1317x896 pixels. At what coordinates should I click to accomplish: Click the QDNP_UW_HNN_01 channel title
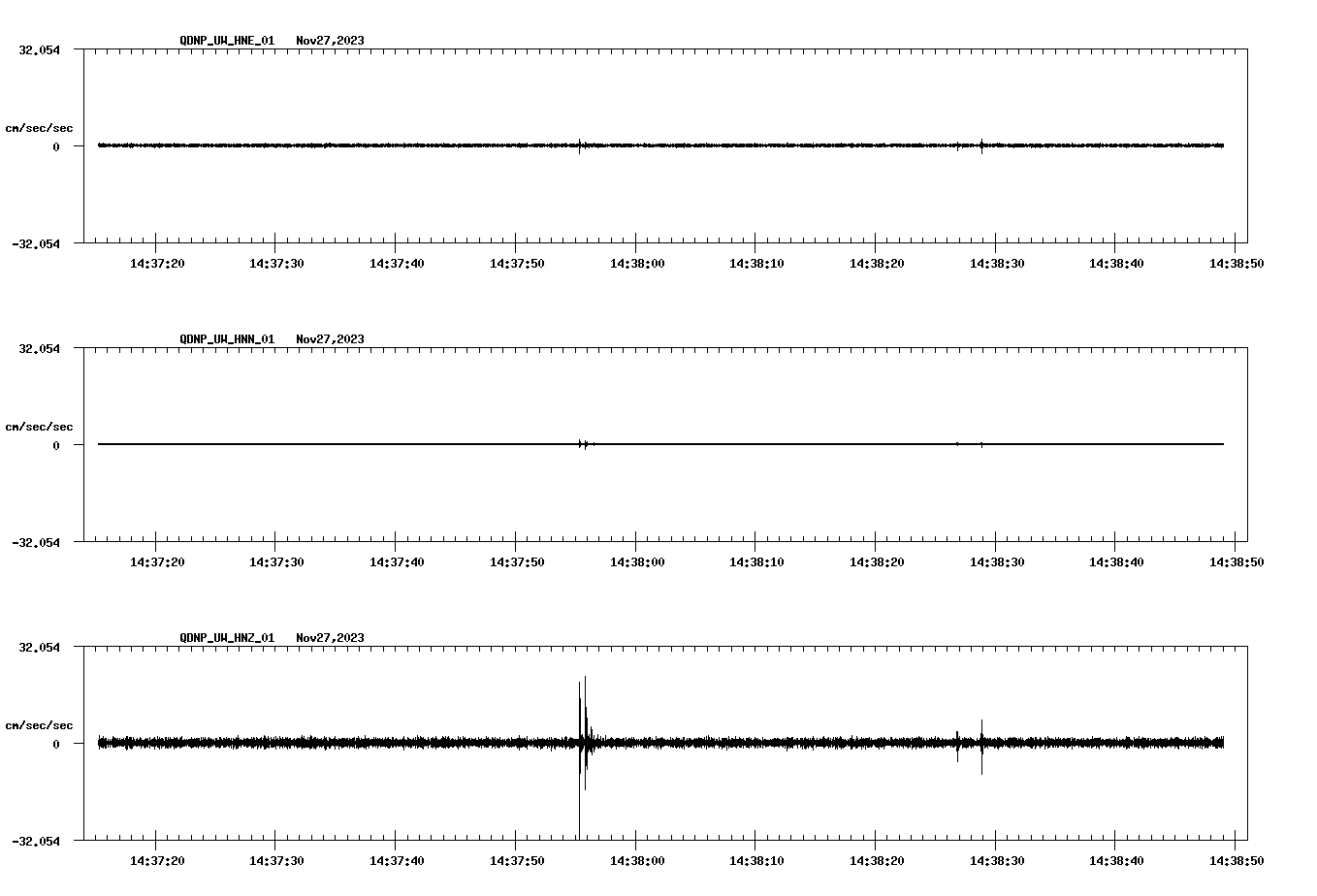[227, 339]
